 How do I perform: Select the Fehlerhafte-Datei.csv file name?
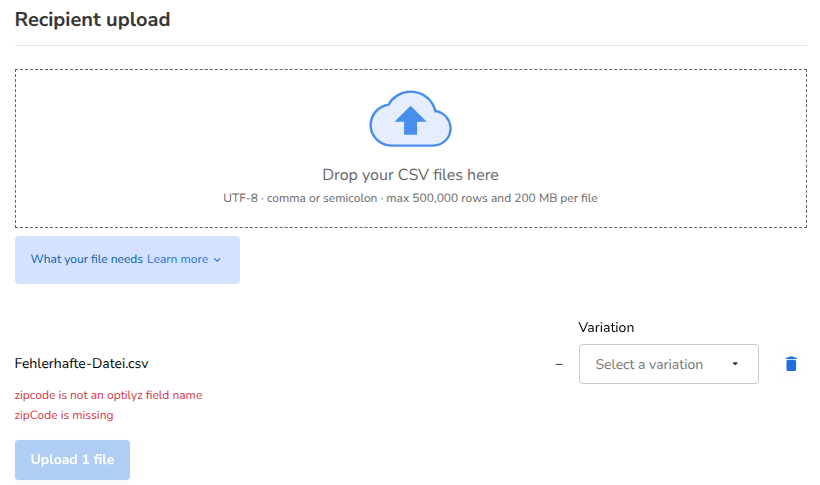(x=82, y=364)
